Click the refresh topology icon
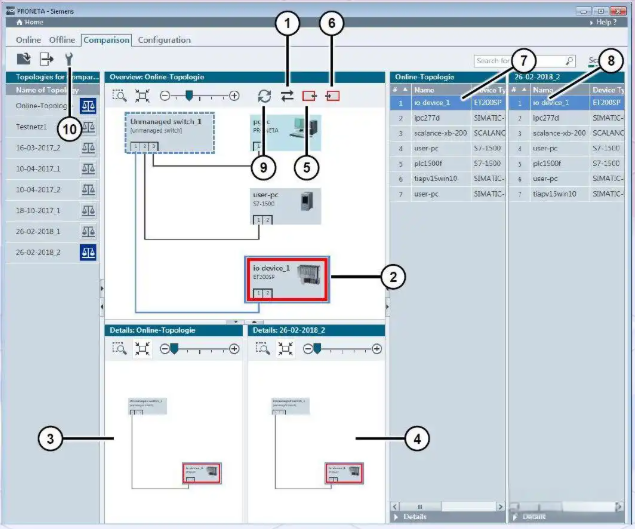 coord(264,96)
